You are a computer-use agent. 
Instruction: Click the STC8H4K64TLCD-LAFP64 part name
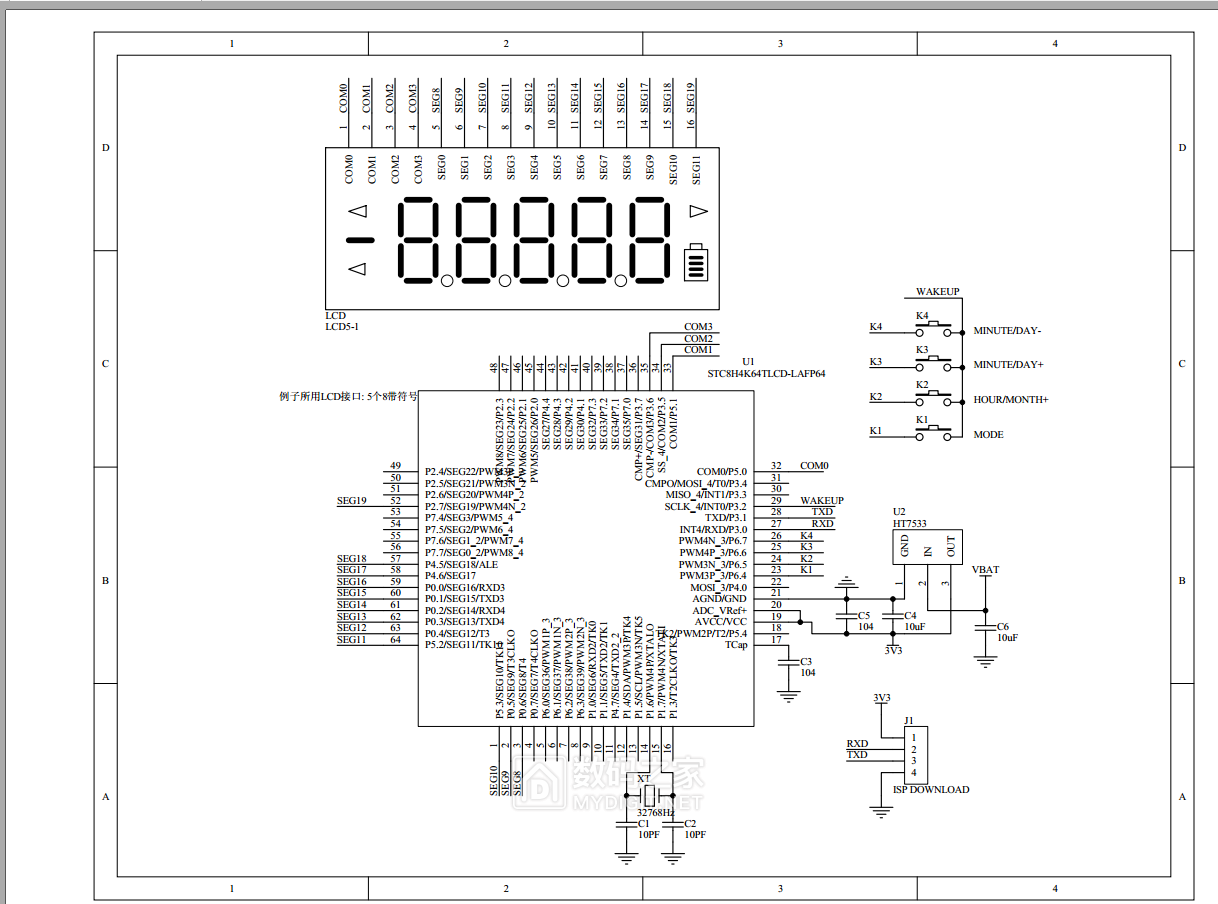point(766,373)
